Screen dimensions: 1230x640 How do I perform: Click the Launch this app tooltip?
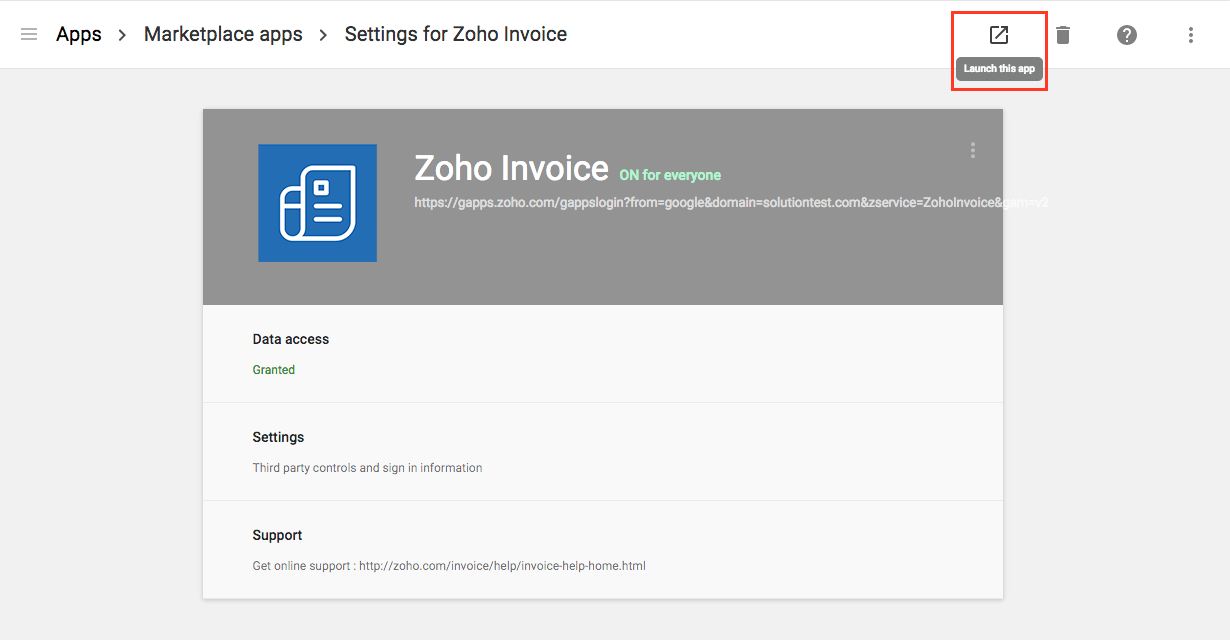pos(999,69)
